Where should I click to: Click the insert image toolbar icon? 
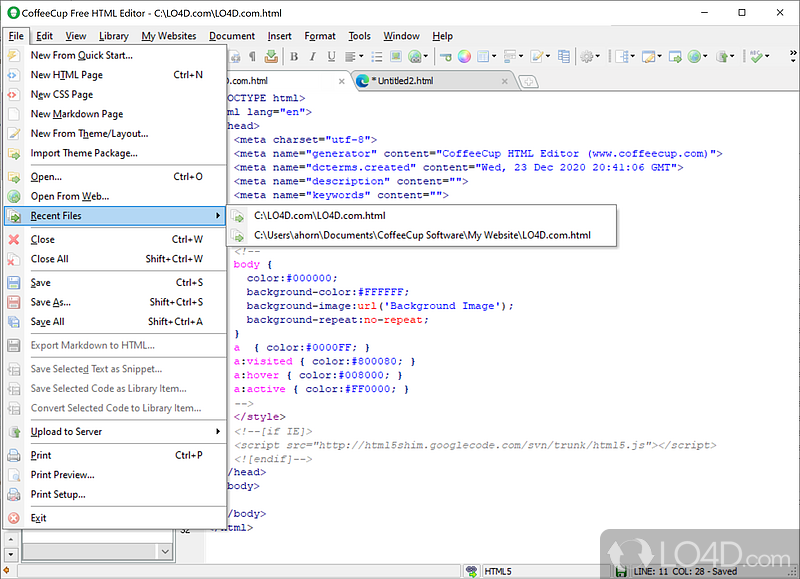point(397,58)
